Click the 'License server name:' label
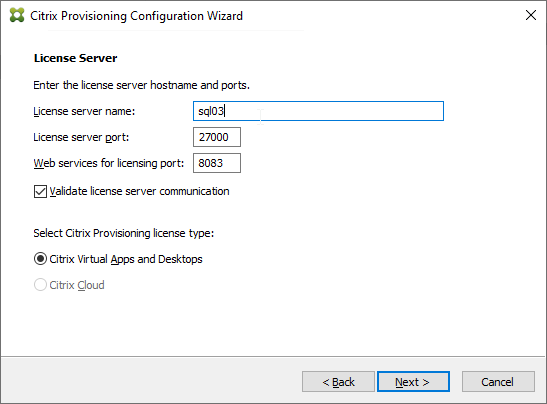 click(x=84, y=111)
